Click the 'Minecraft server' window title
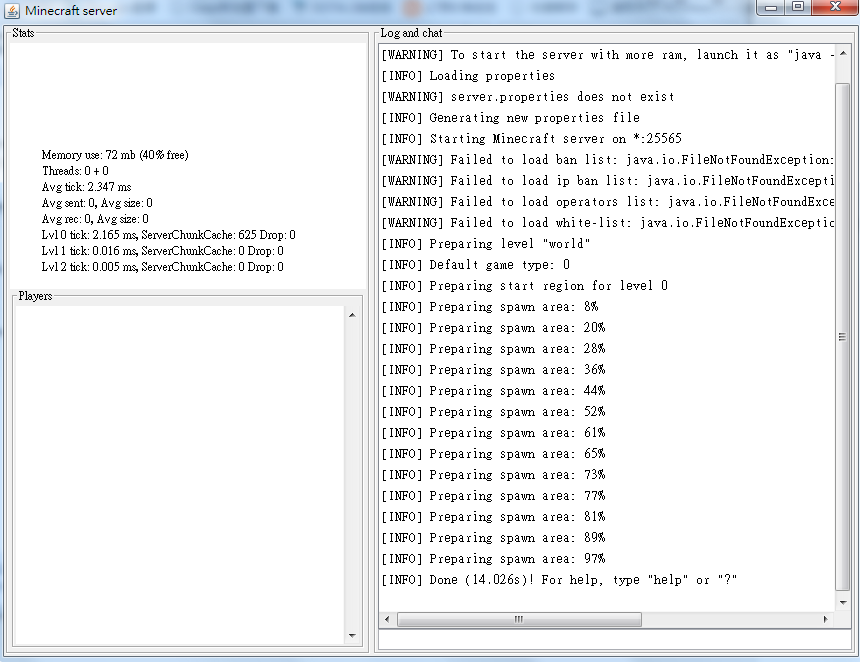Viewport: 860px width, 662px height. tap(71, 10)
